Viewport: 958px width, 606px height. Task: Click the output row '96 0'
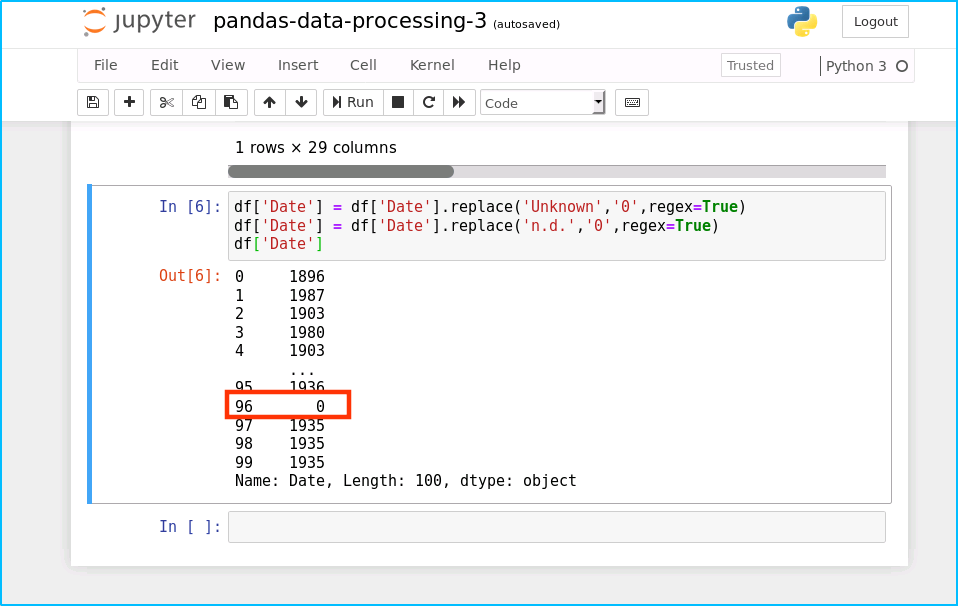[280, 406]
